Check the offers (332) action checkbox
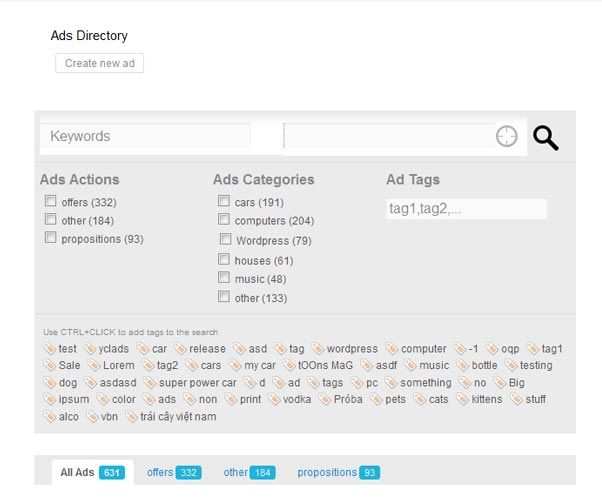This screenshot has height=500, width=602. pos(50,201)
